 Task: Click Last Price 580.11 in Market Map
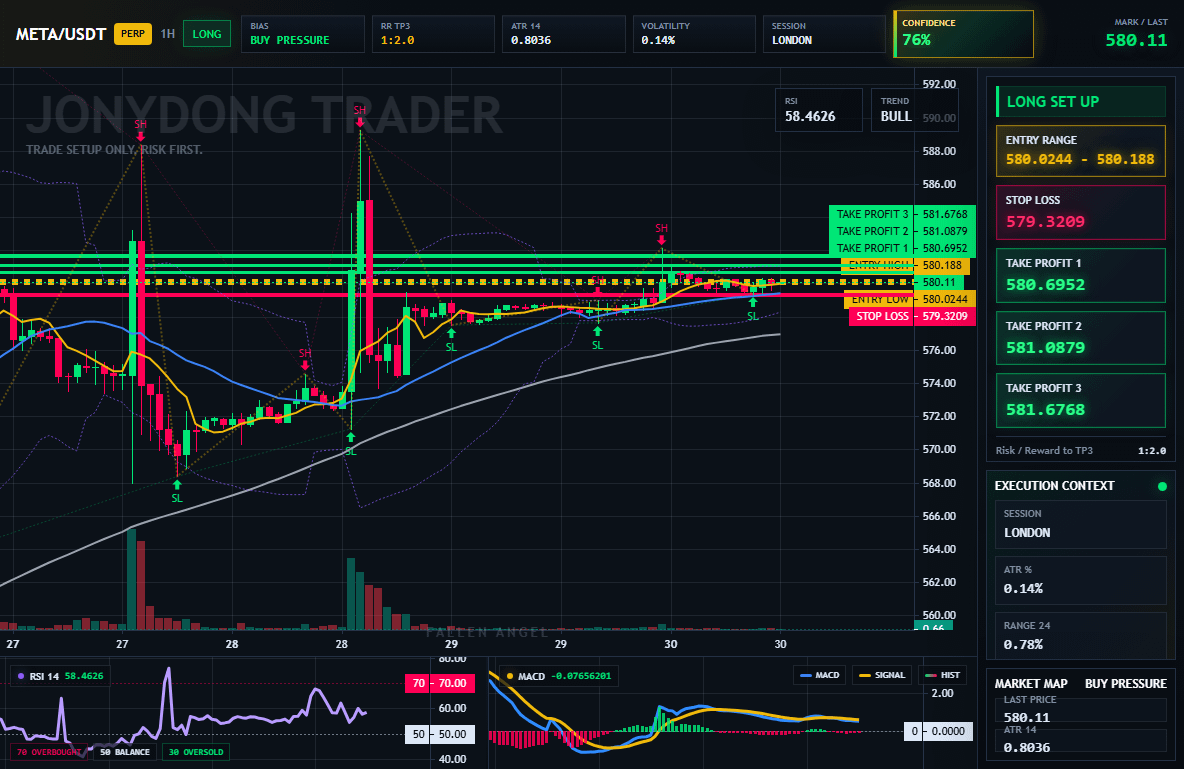(x=1081, y=709)
